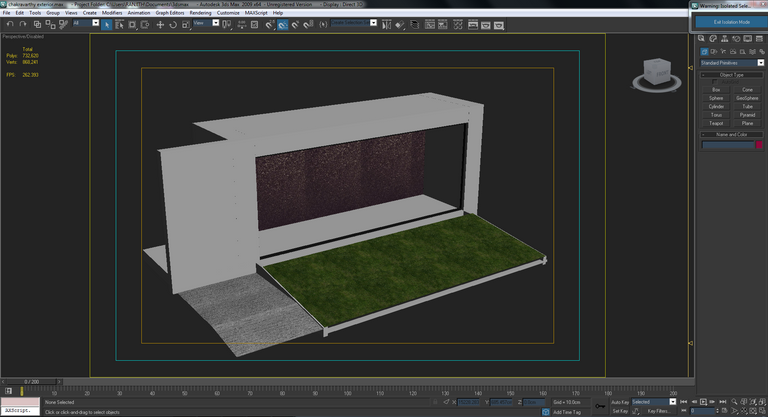Screen dimensions: 768x417
Task: Open the View reference coordinate dropdown
Action: pos(204,24)
